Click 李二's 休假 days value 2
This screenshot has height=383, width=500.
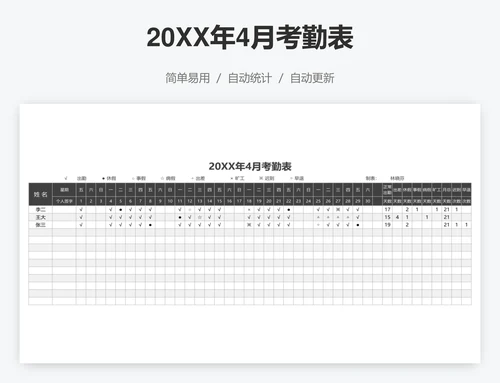pyautogui.click(x=407, y=210)
